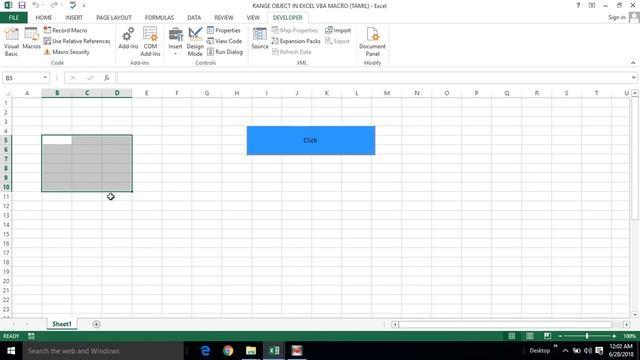This screenshot has height=360, width=640.
Task: Toggle Design Mode
Action: [195, 42]
